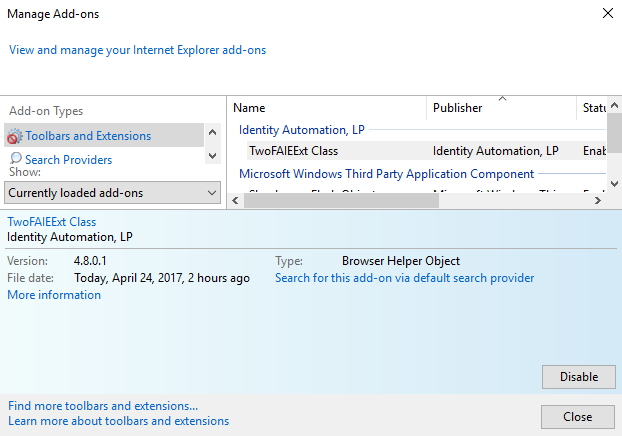Click the horizontal scrollbar thumb
This screenshot has width=622, height=436.
[341, 201]
